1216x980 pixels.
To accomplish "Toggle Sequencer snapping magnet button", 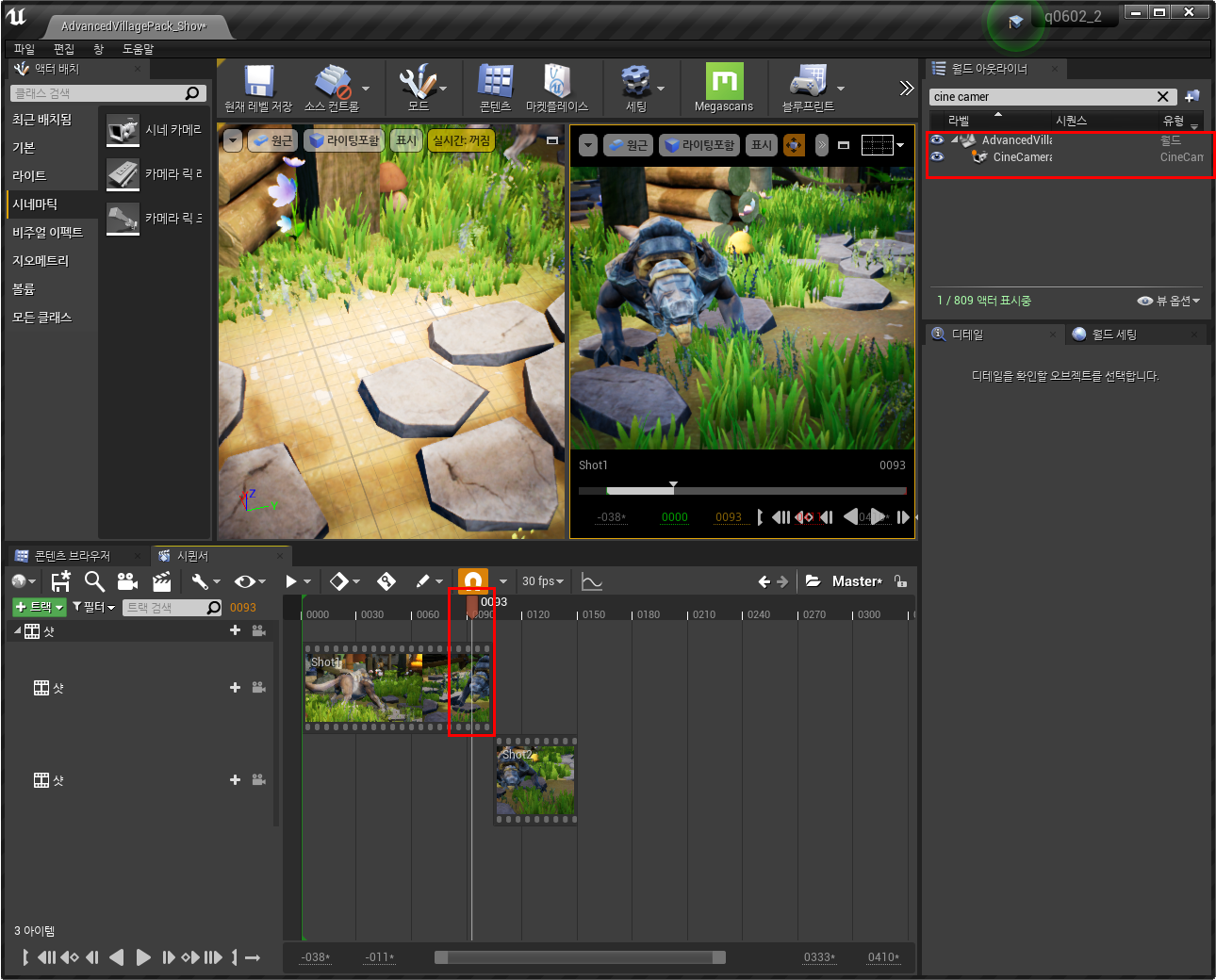I will tap(473, 580).
